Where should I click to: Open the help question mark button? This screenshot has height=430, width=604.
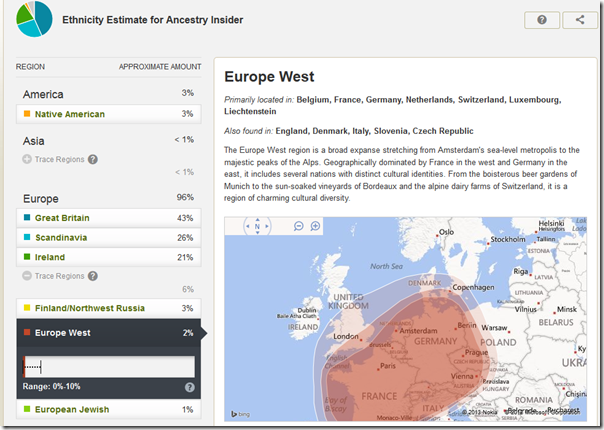[x=542, y=20]
